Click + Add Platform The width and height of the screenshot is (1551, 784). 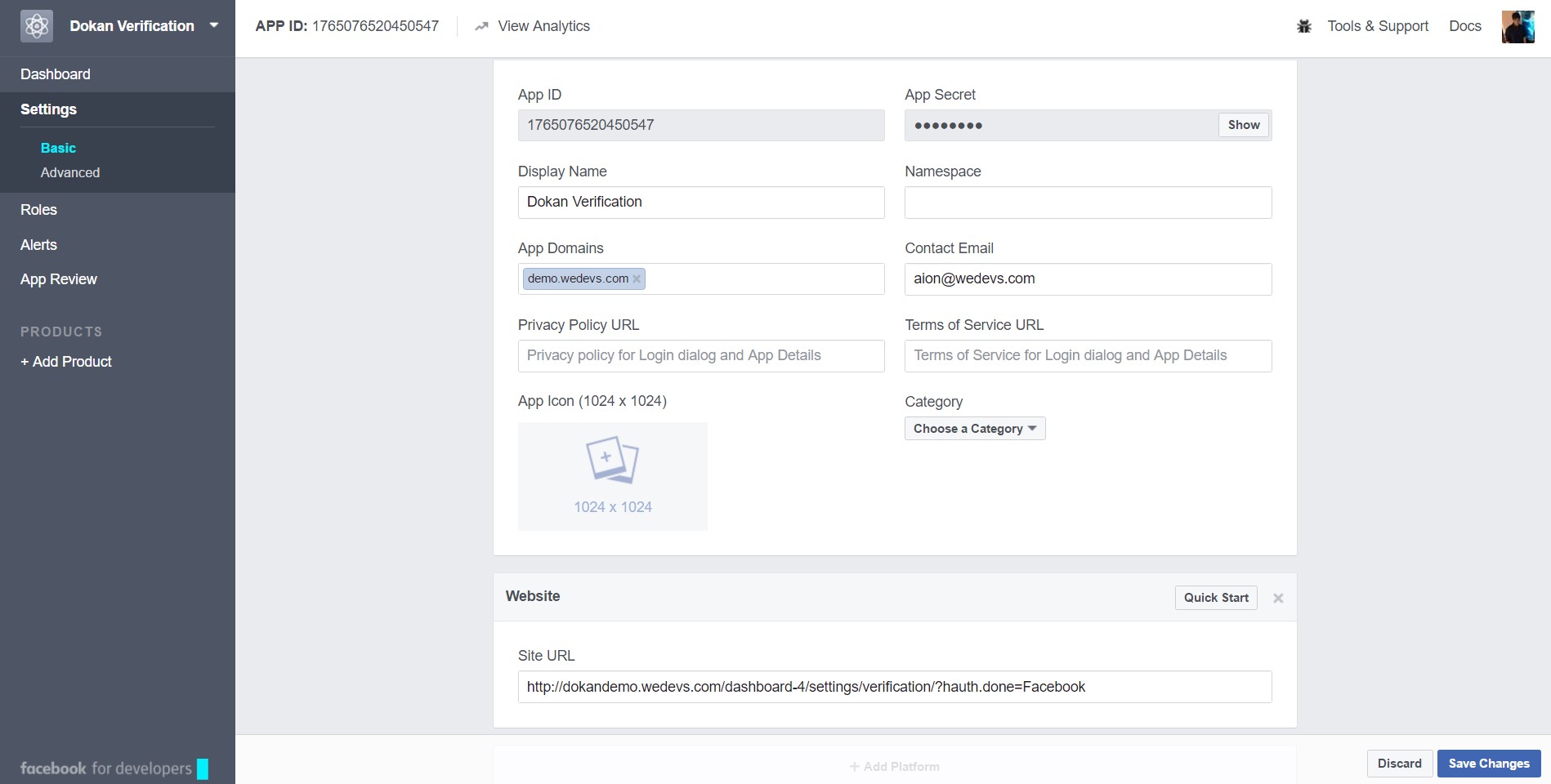coord(895,767)
